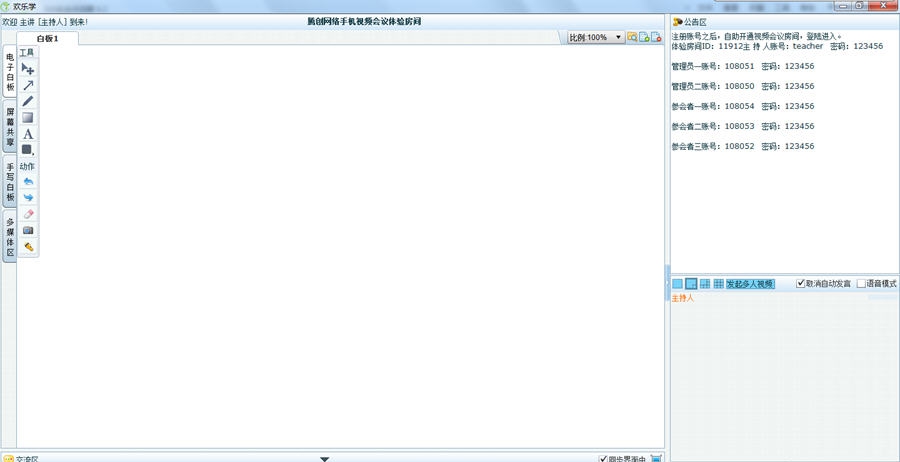Select the 白板1 whiteboard tab
Screen dimensions: 900x462
tap(48, 38)
